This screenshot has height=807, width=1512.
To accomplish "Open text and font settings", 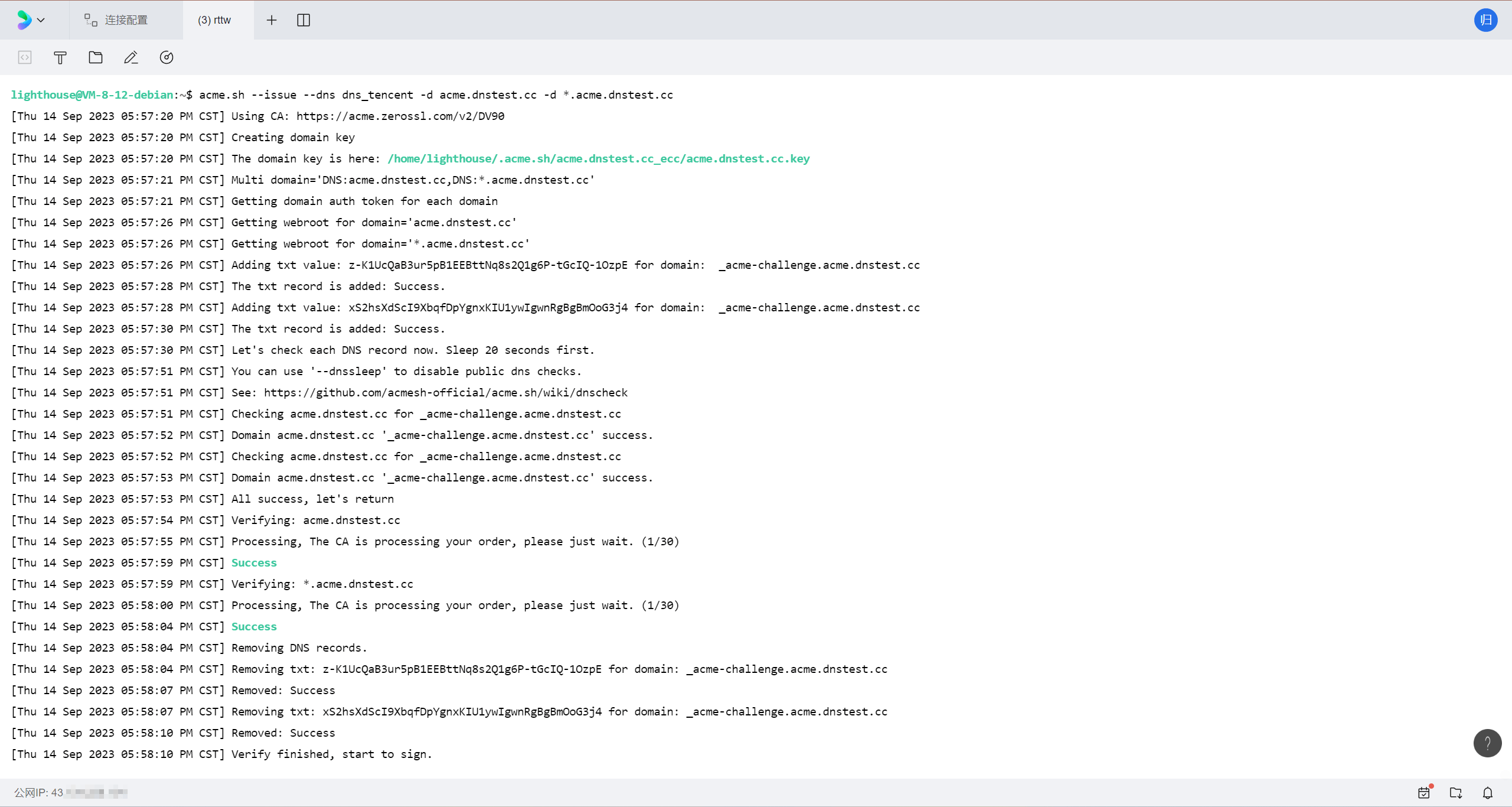I will [x=60, y=57].
